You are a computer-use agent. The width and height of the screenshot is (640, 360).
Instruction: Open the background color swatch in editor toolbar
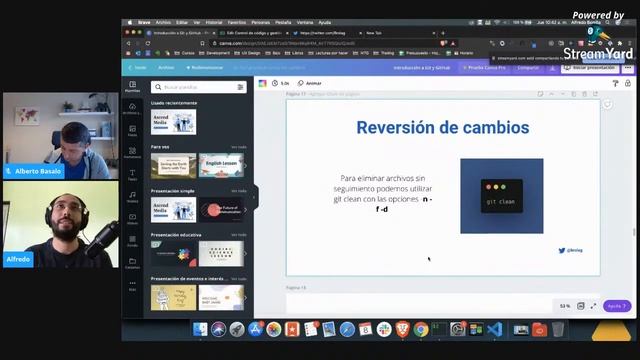point(262,83)
